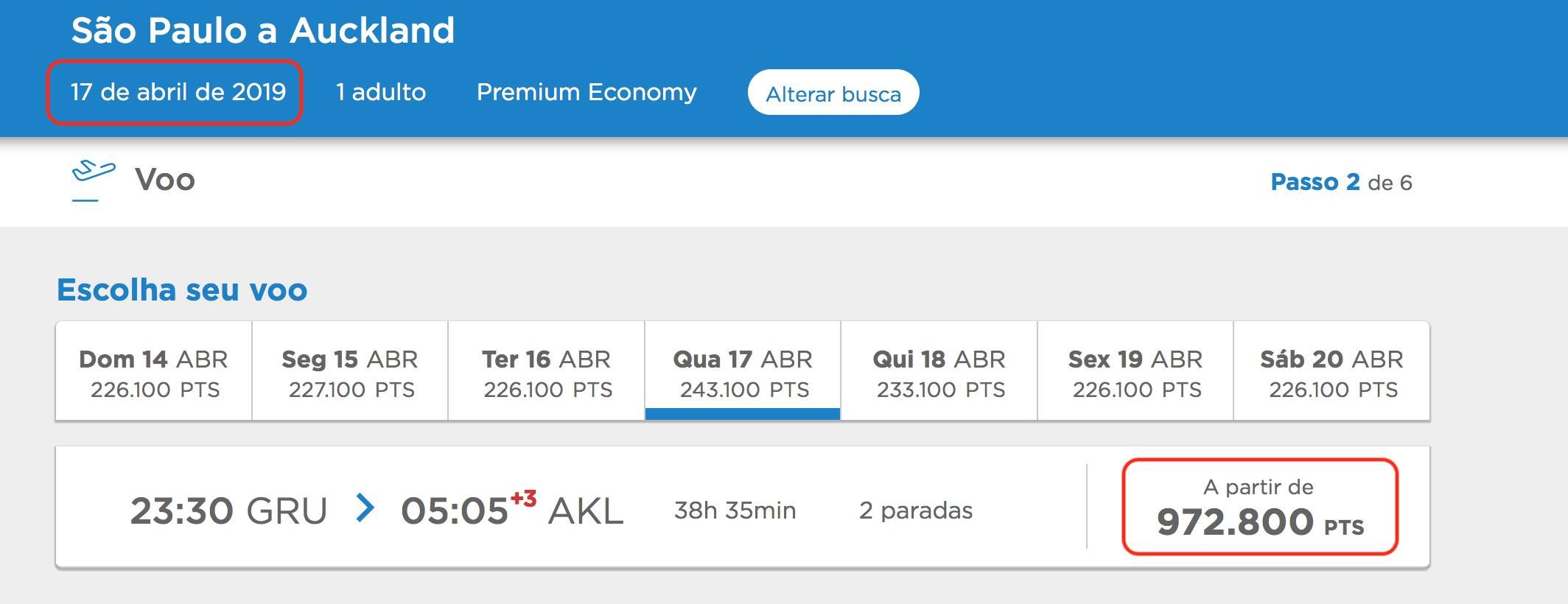Select the Seg 15 ABR date tab

[350, 371]
